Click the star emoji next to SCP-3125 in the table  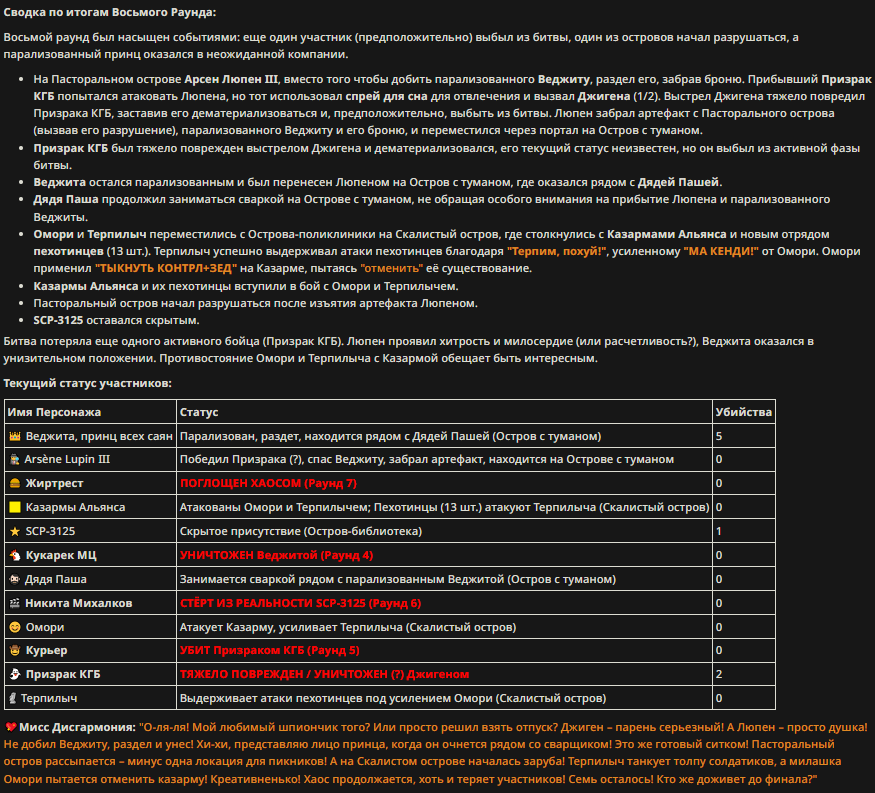[15, 531]
